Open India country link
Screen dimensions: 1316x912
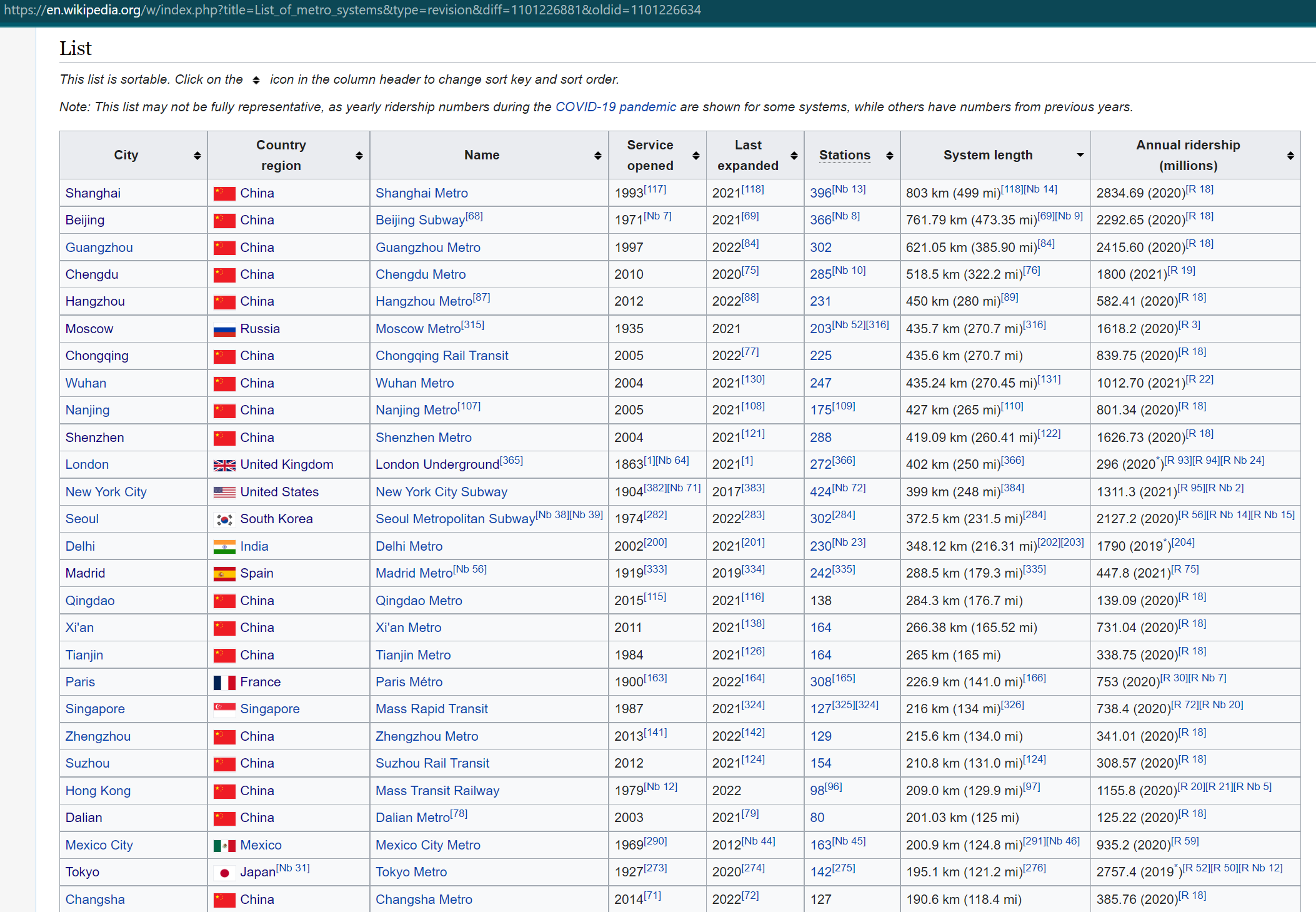point(254,546)
